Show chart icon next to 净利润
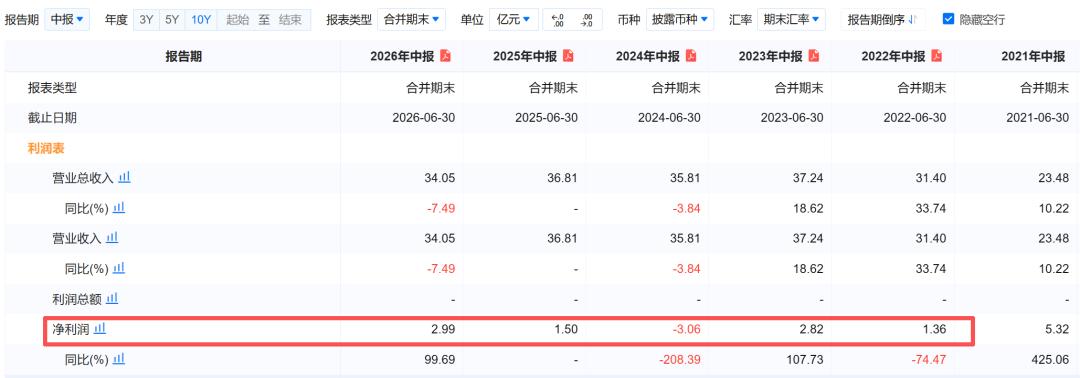The height and width of the screenshot is (378, 1080). (100, 329)
